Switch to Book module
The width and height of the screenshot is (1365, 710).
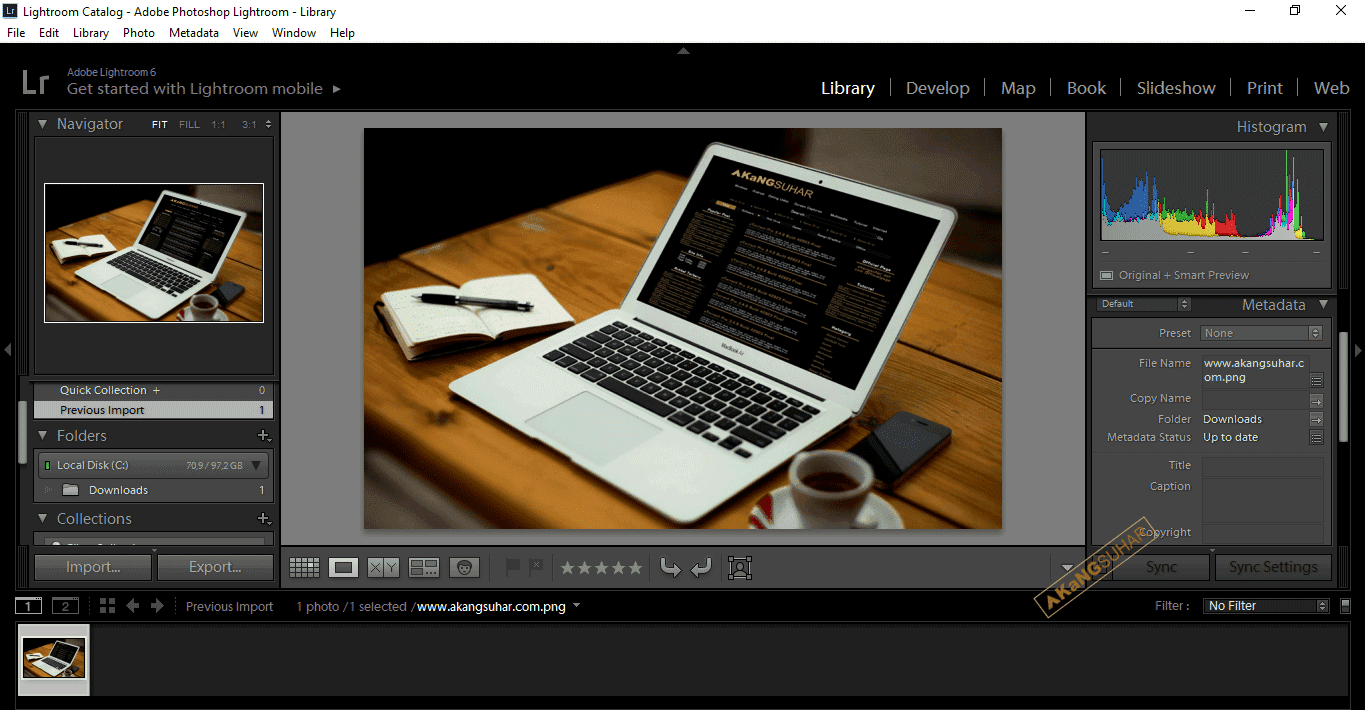point(1086,88)
